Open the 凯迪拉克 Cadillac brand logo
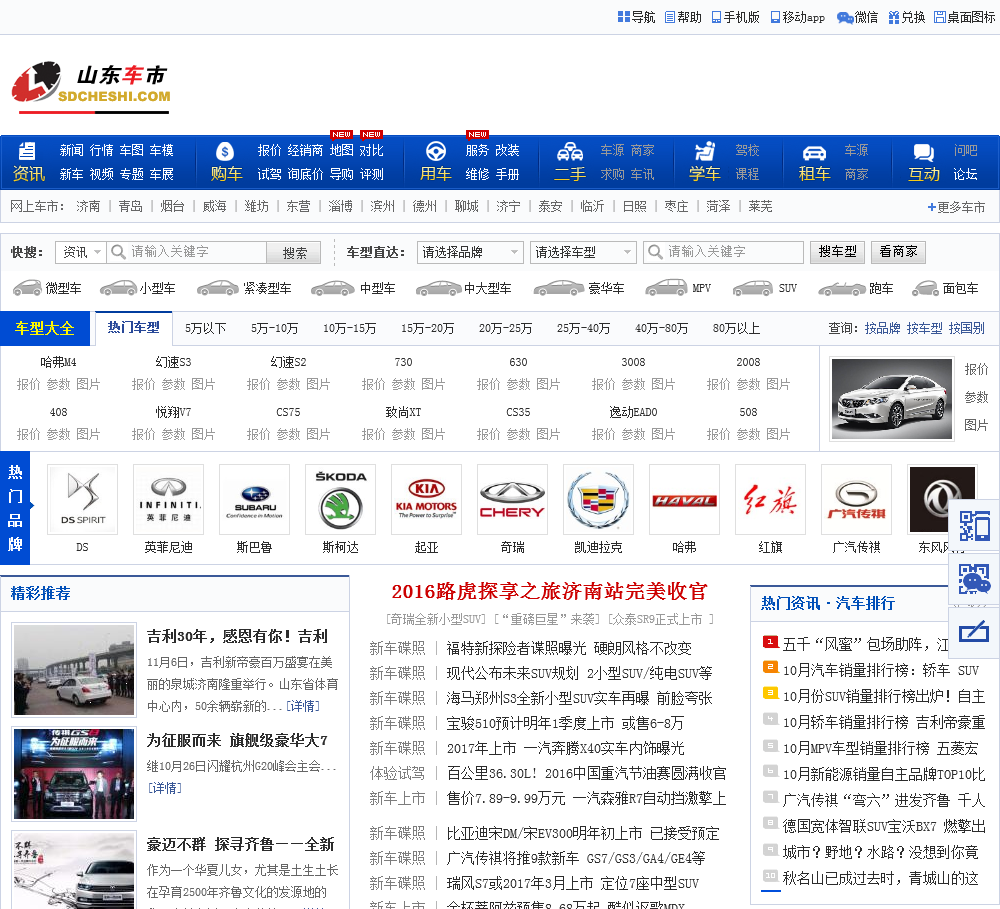 pos(598,499)
